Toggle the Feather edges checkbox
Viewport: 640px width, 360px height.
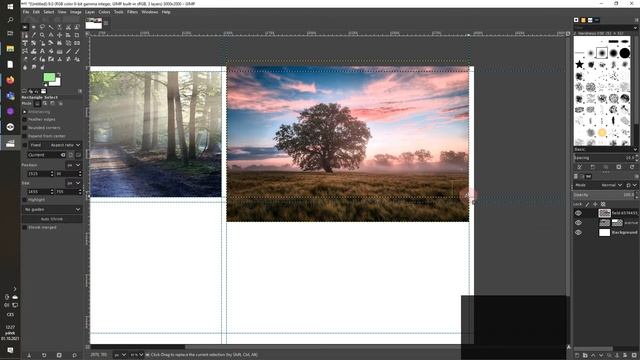point(24,120)
